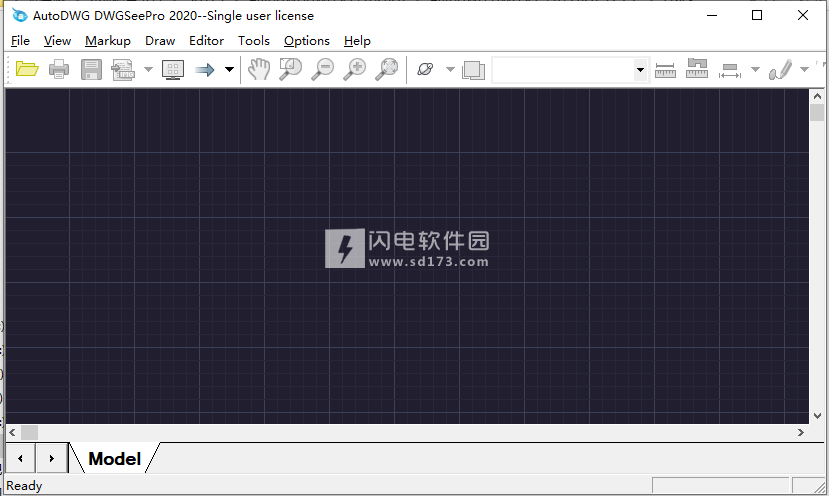829x496 pixels.
Task: Close the DWGSeePro window
Action: [803, 15]
